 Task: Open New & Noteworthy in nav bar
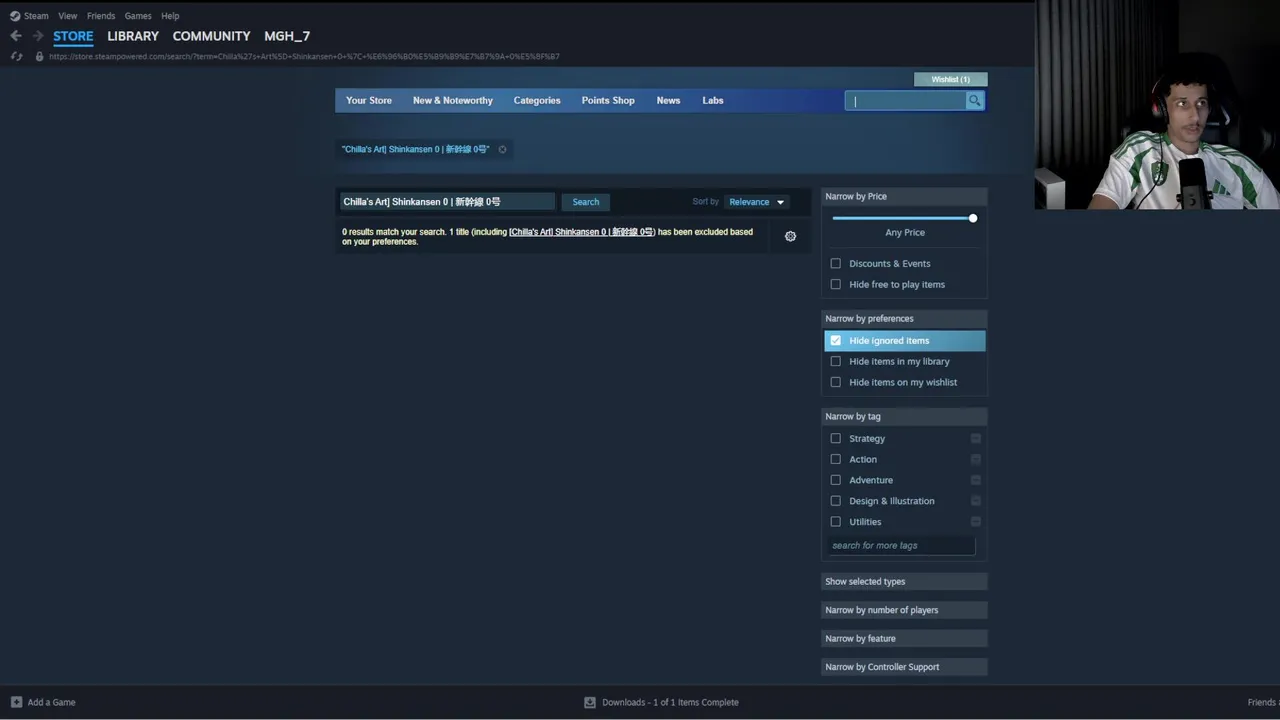coord(453,100)
